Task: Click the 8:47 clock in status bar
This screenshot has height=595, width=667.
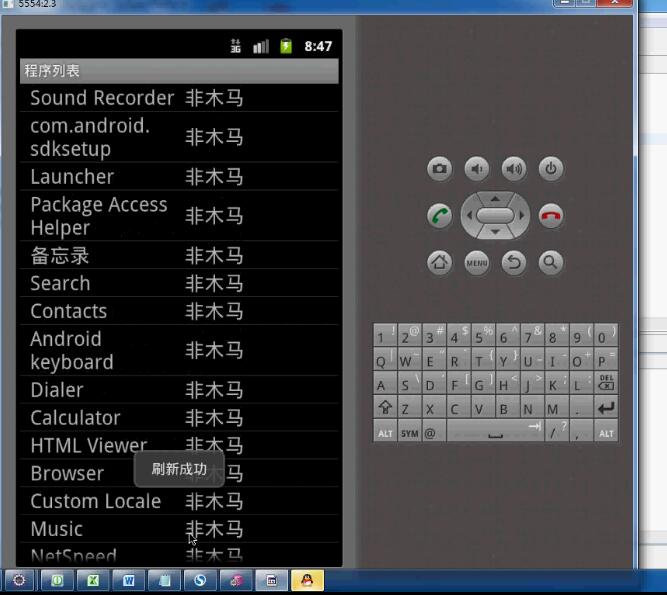Action: click(318, 46)
